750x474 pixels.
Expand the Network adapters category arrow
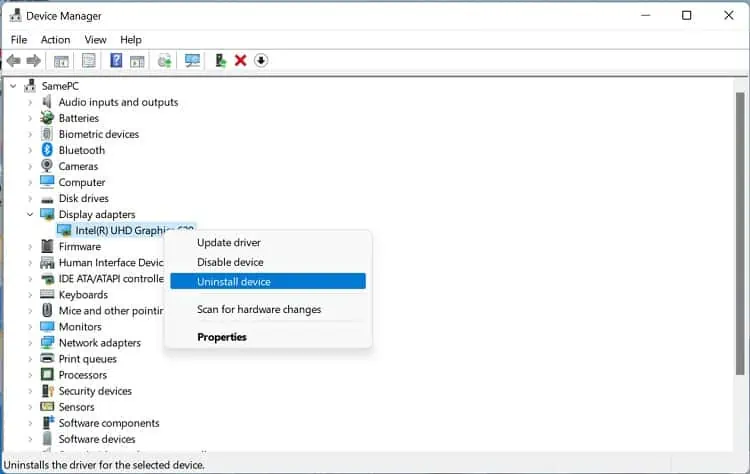point(30,343)
